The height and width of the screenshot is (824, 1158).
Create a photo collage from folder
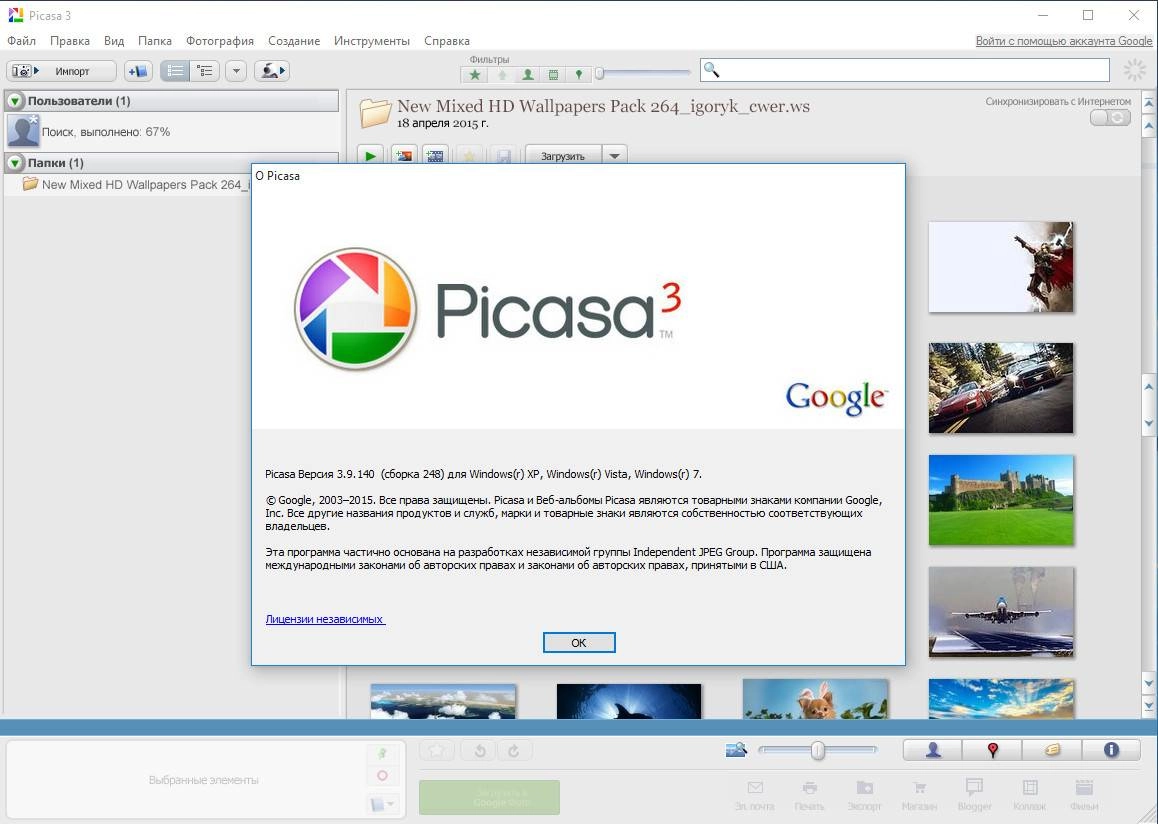(x=404, y=156)
